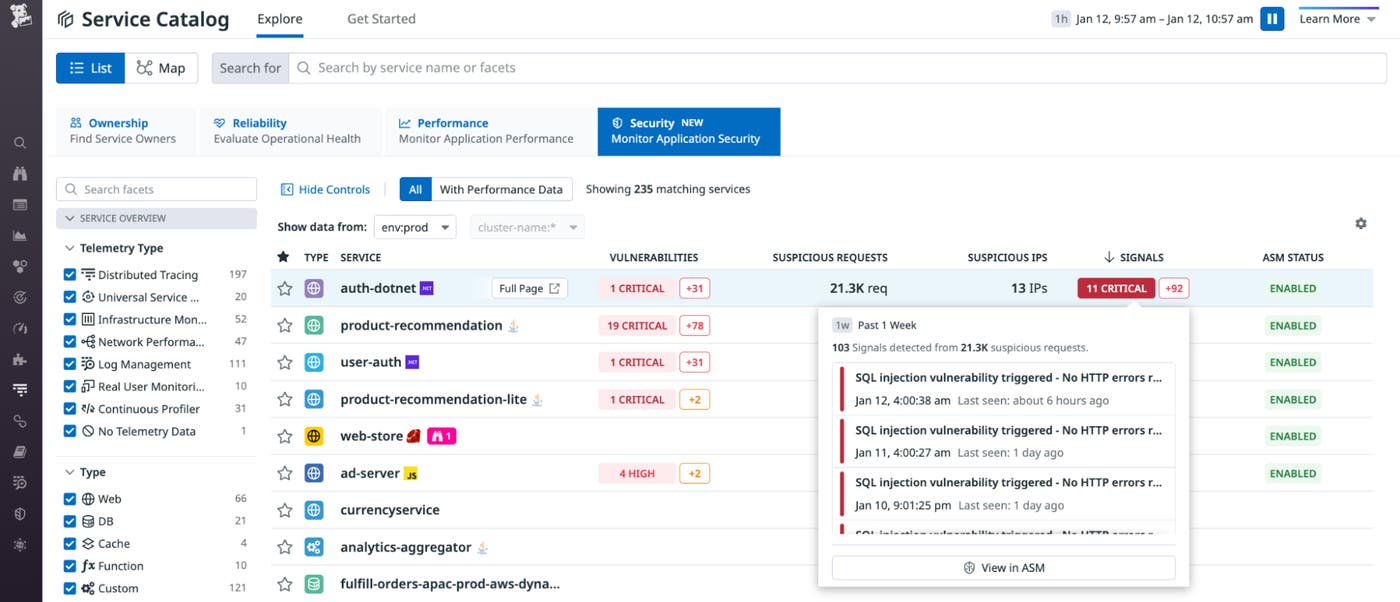The width and height of the screenshot is (1400, 602).
Task: Uncheck Log Management filter
Action: coord(70,364)
